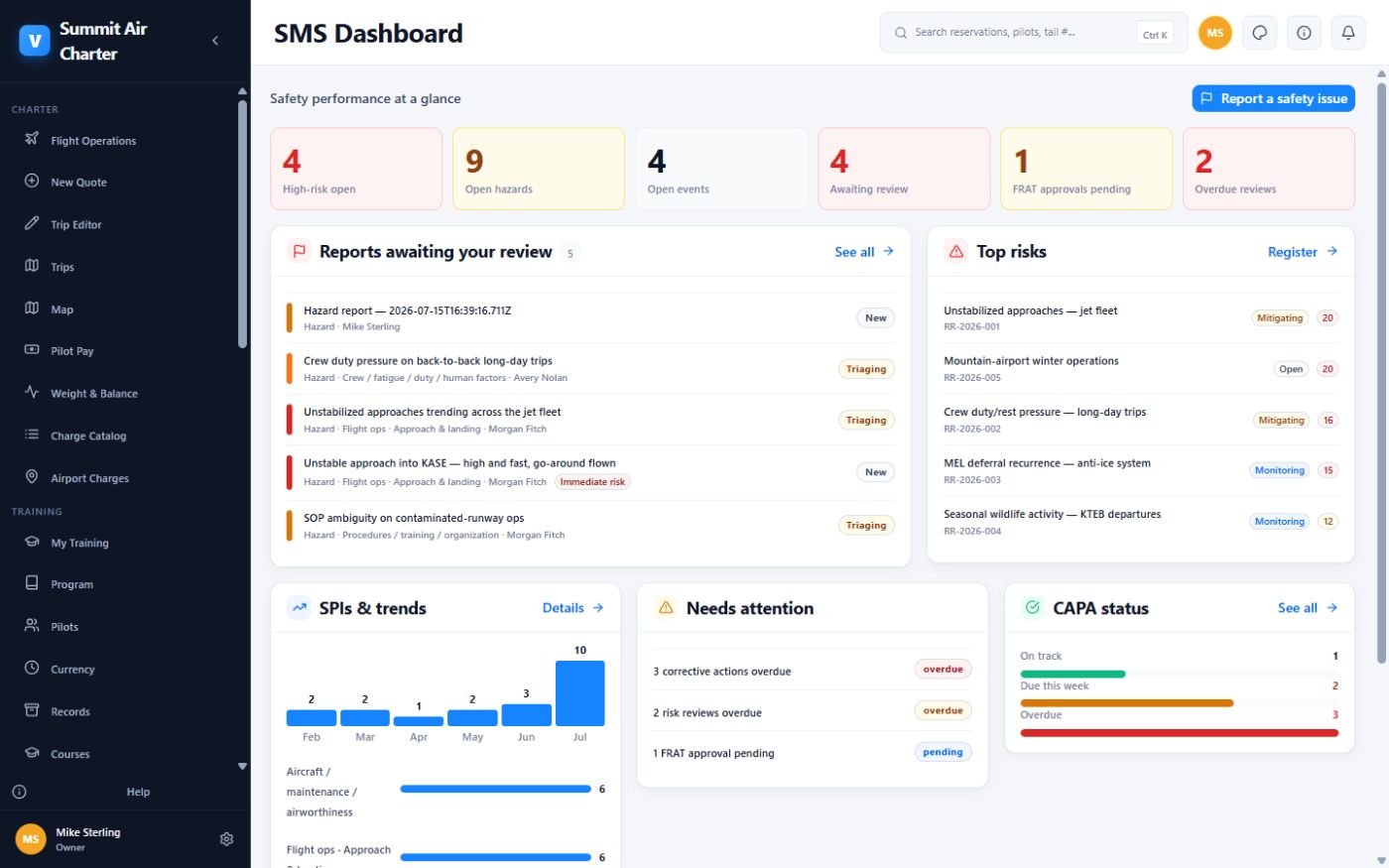Click the New Quote plus icon

(x=32, y=182)
